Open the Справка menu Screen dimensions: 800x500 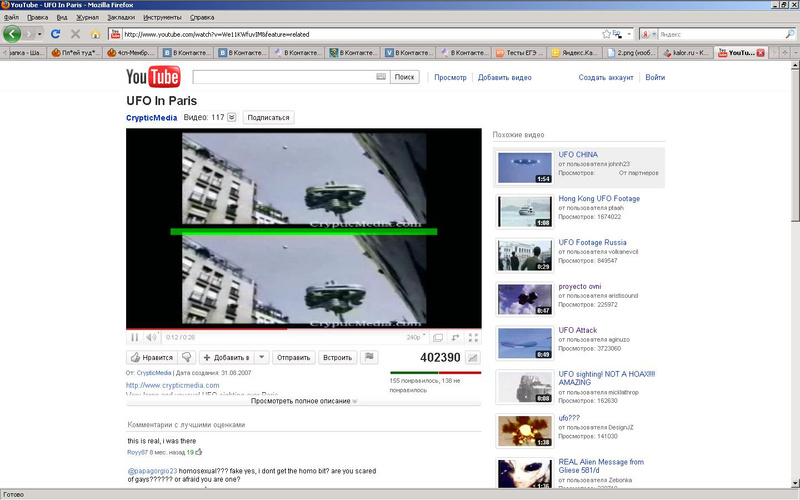click(x=202, y=17)
